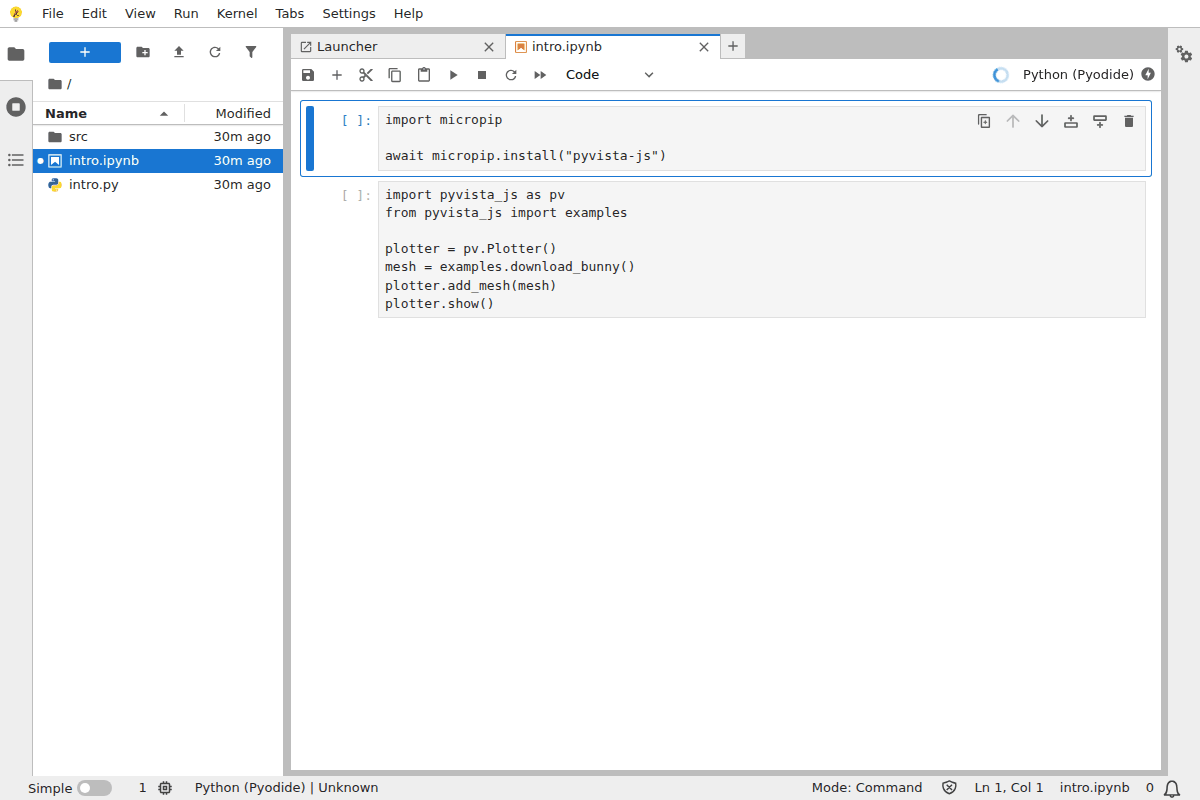Viewport: 1200px width, 800px height.
Task: Open the intro.py file
Action: pos(93,185)
